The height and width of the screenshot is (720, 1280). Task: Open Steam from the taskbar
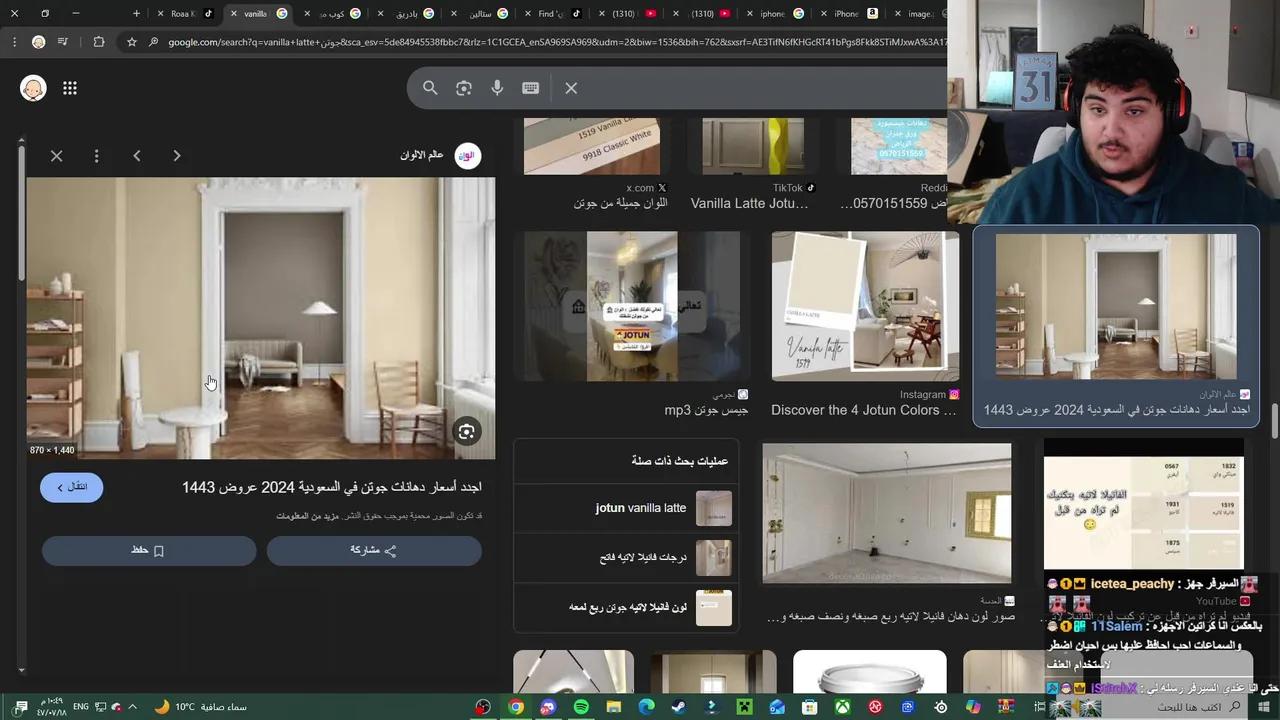tap(679, 707)
